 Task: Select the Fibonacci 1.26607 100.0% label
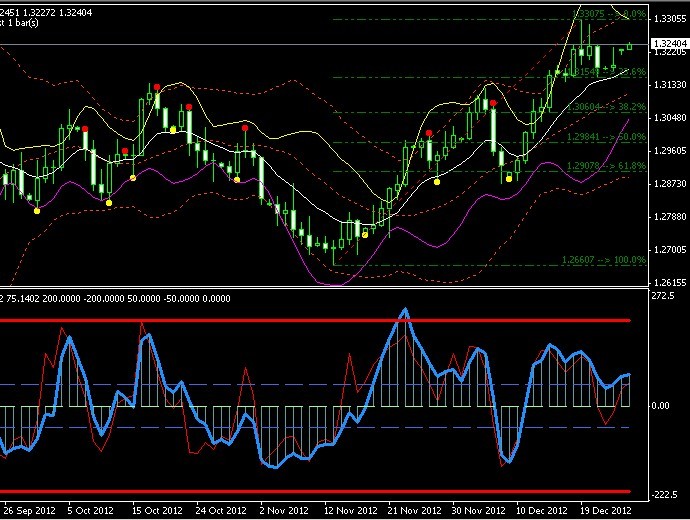[604, 260]
